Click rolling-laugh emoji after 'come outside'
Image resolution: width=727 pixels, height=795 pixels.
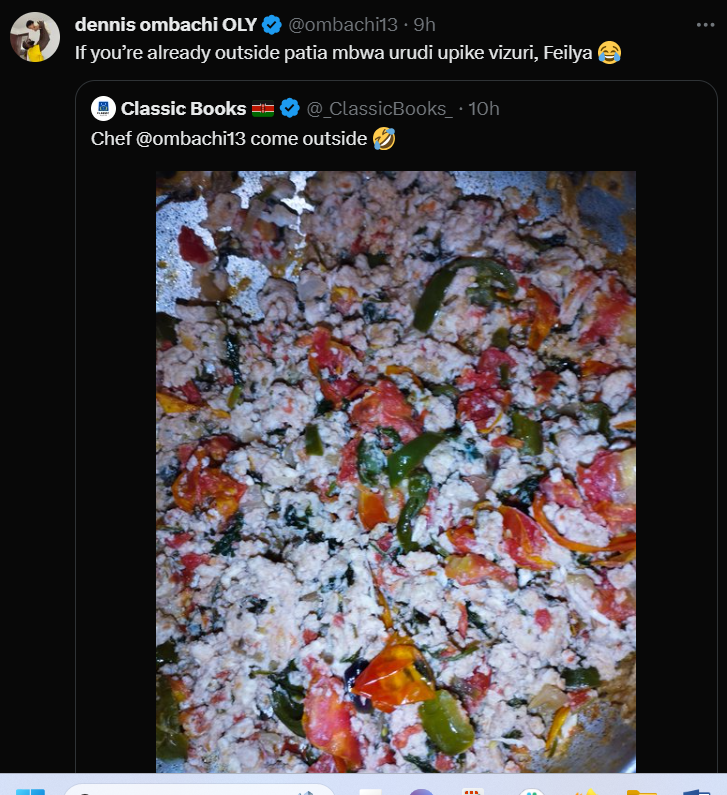(384, 138)
